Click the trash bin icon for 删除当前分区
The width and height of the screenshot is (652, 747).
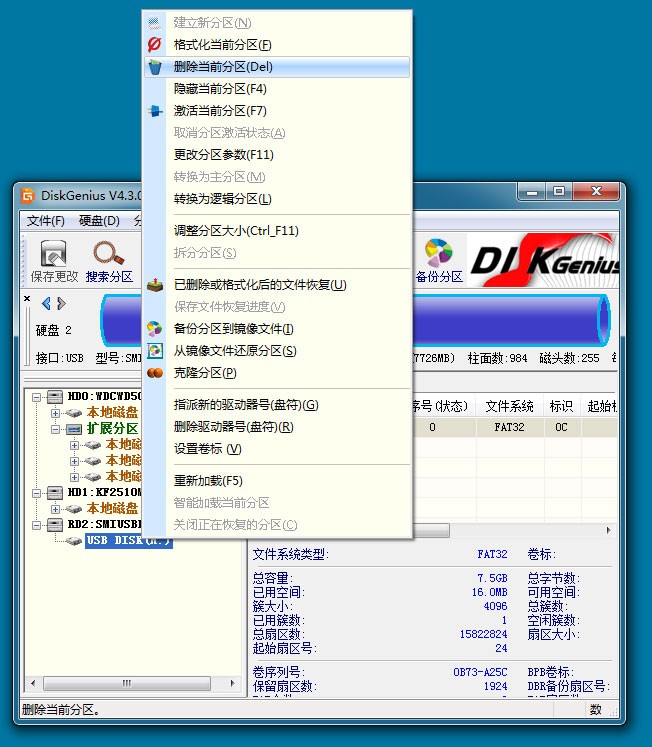[154, 67]
